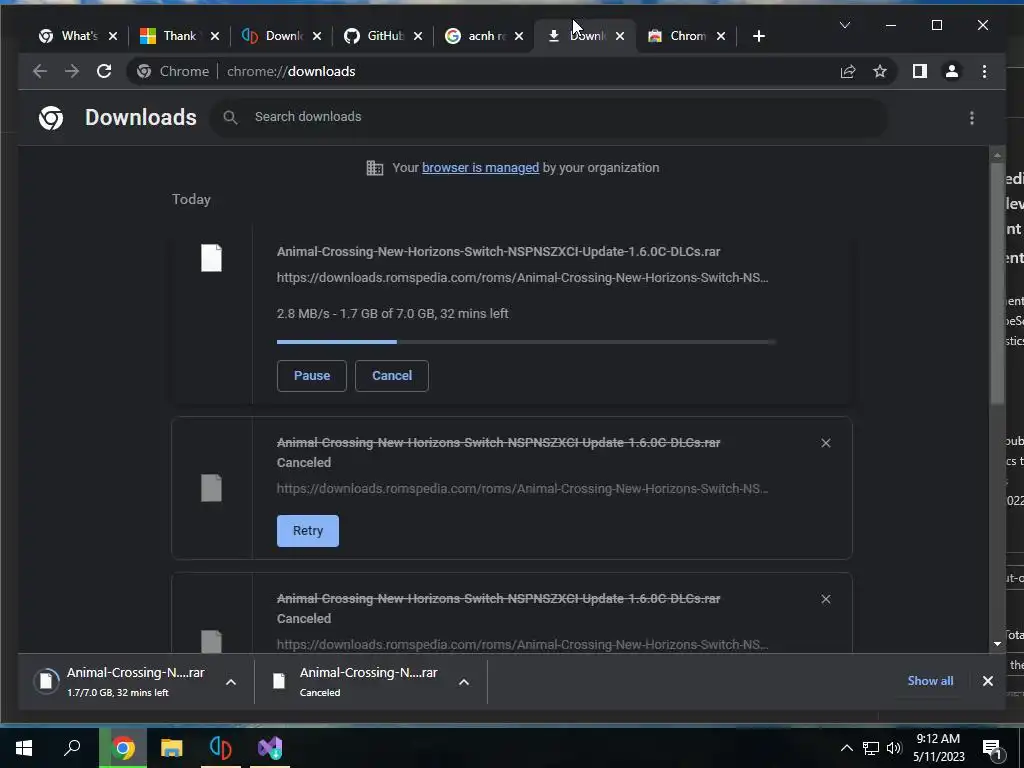Close the GitHub tab
This screenshot has width=1024, height=768.
click(418, 36)
